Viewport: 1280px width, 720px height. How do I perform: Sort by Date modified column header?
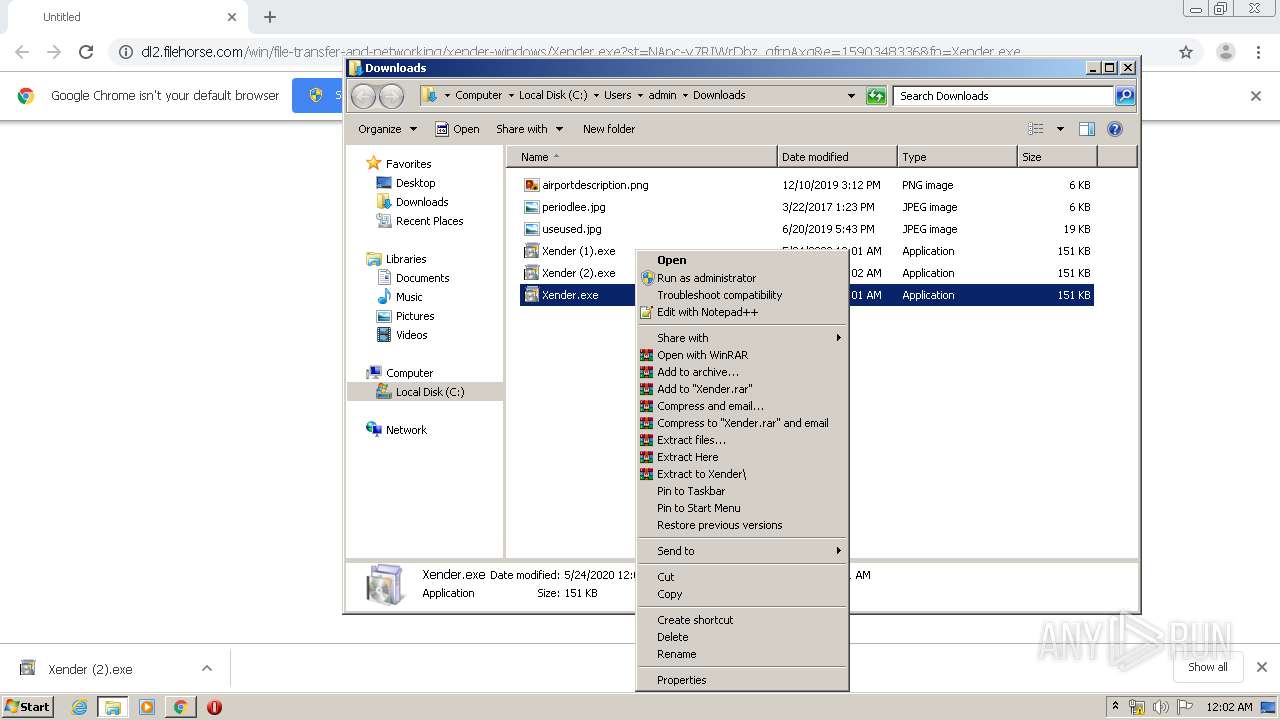tap(837, 157)
